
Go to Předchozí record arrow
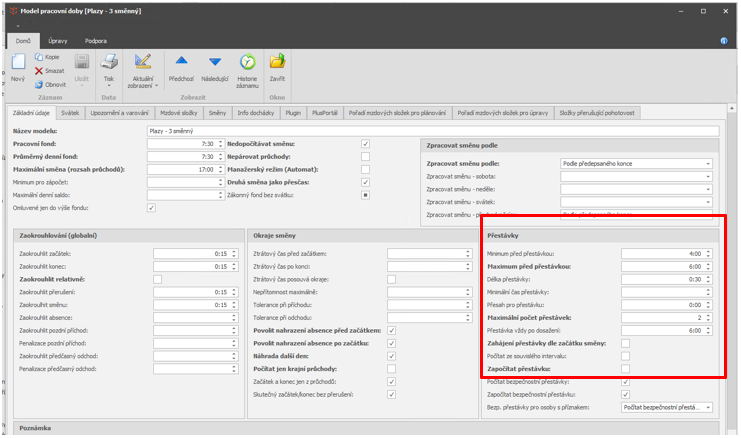(181, 61)
